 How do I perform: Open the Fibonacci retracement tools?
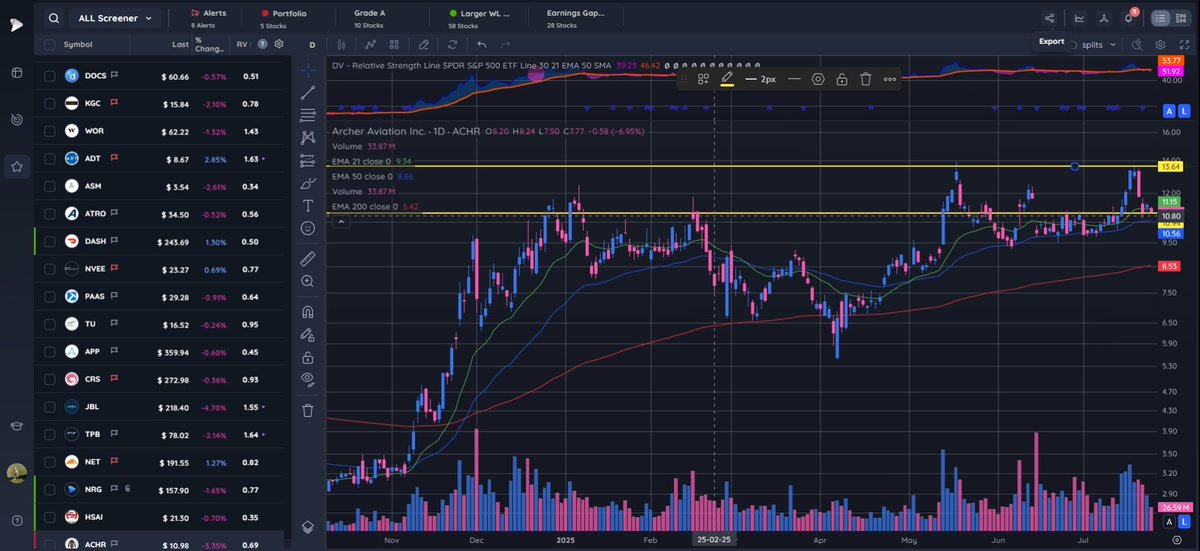click(x=308, y=115)
